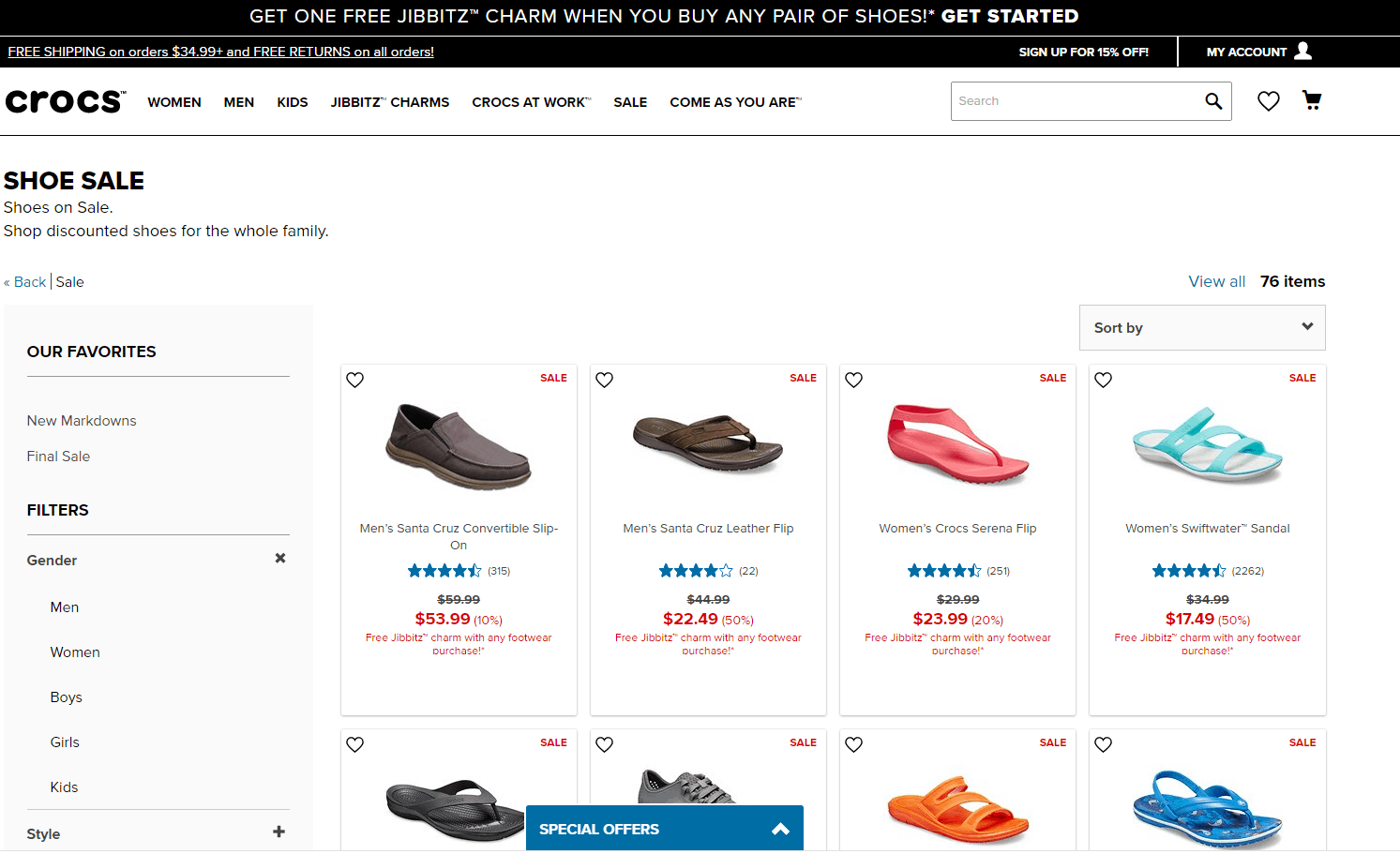Open the orange sandal product image
The width and height of the screenshot is (1400, 854).
coord(957,810)
